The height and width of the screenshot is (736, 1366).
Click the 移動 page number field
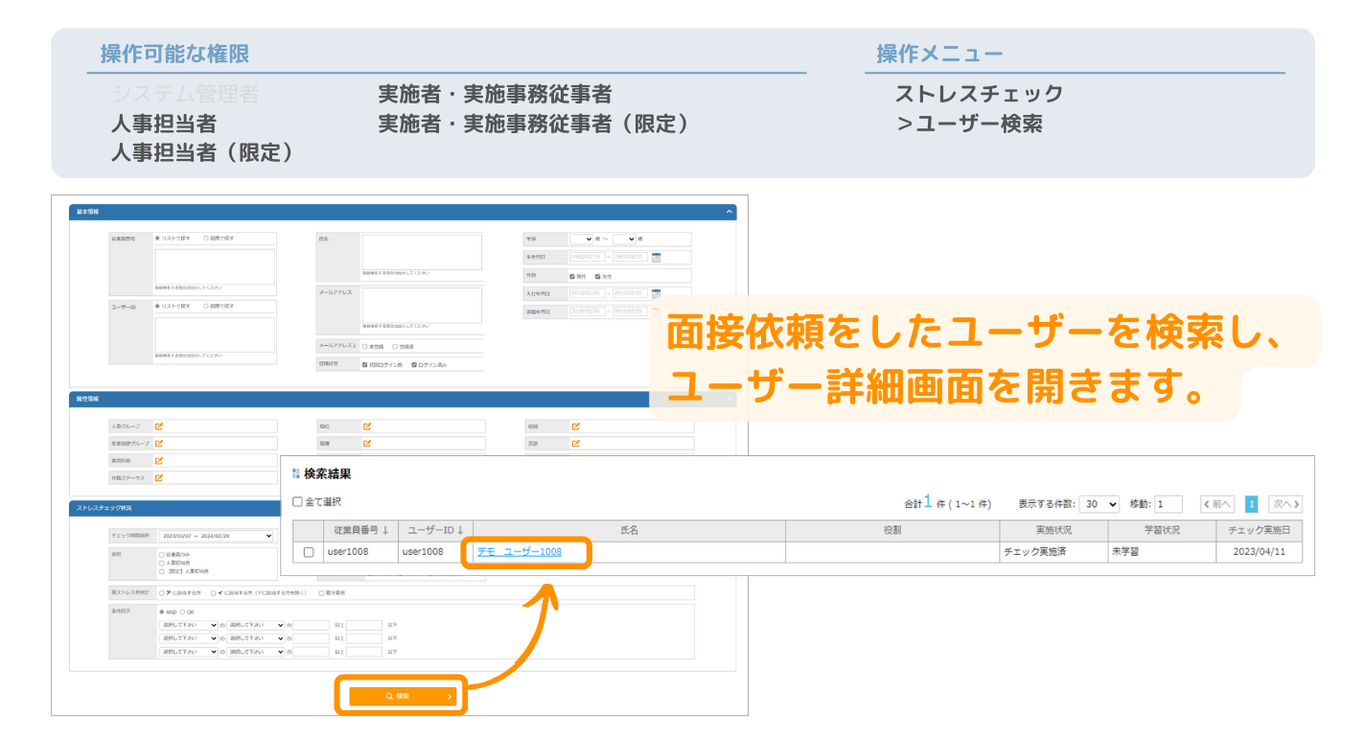pyautogui.click(x=1168, y=505)
